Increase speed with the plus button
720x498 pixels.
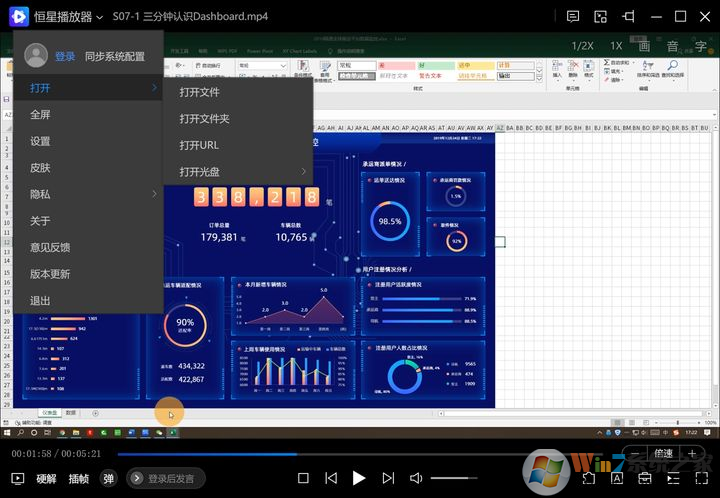coord(692,453)
